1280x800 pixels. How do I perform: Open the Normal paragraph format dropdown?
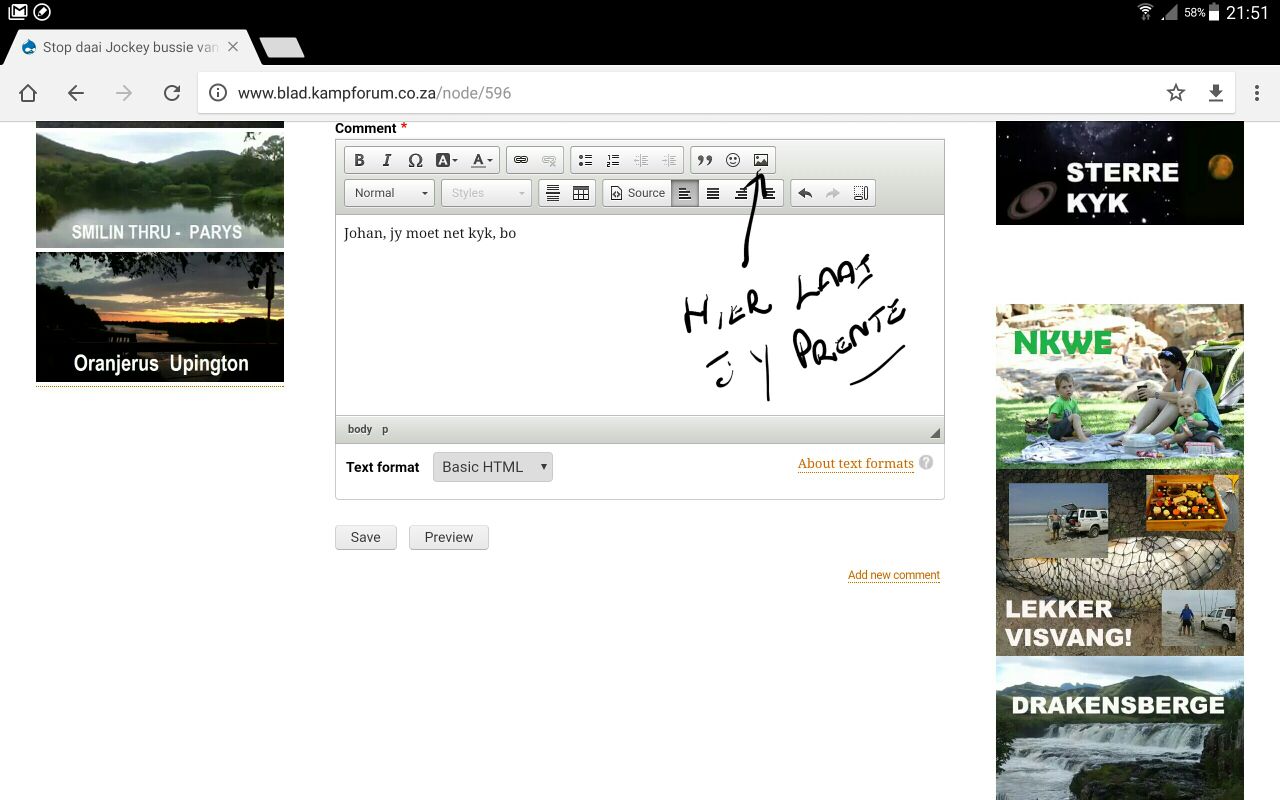click(389, 193)
